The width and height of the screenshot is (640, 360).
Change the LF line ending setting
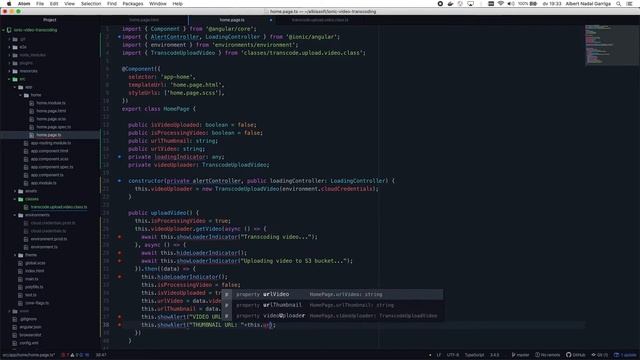(x=439, y=355)
